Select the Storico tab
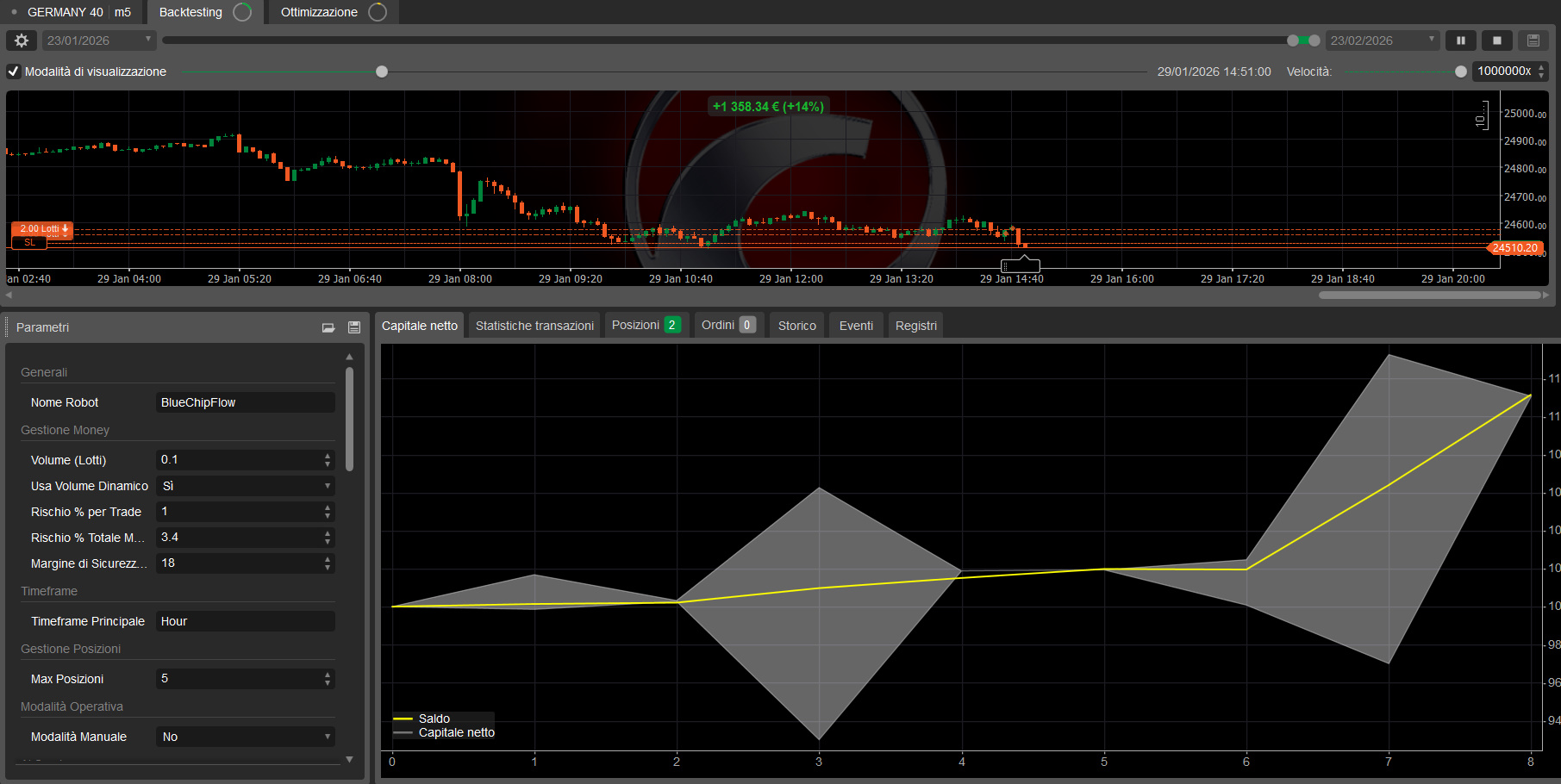Screen dimensions: 1561x784 [796, 325]
